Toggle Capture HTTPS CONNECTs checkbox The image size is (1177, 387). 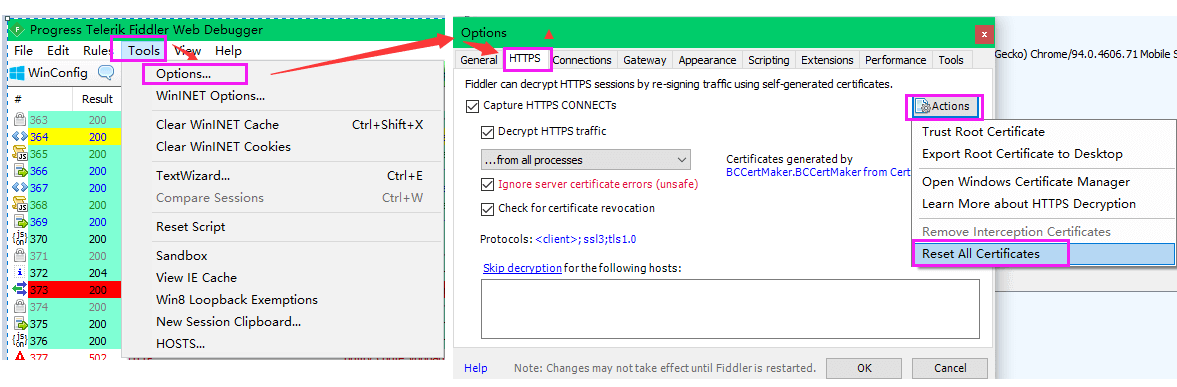click(x=472, y=106)
